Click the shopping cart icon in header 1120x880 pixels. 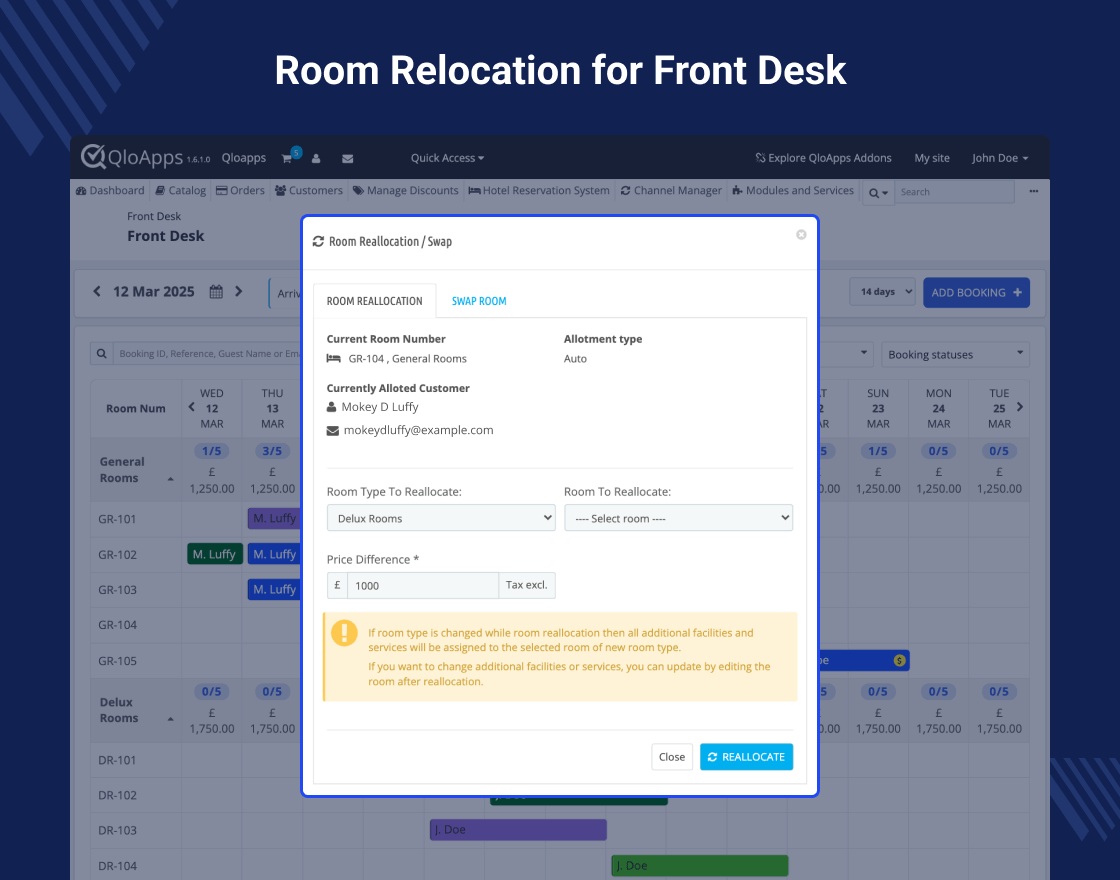pos(288,158)
